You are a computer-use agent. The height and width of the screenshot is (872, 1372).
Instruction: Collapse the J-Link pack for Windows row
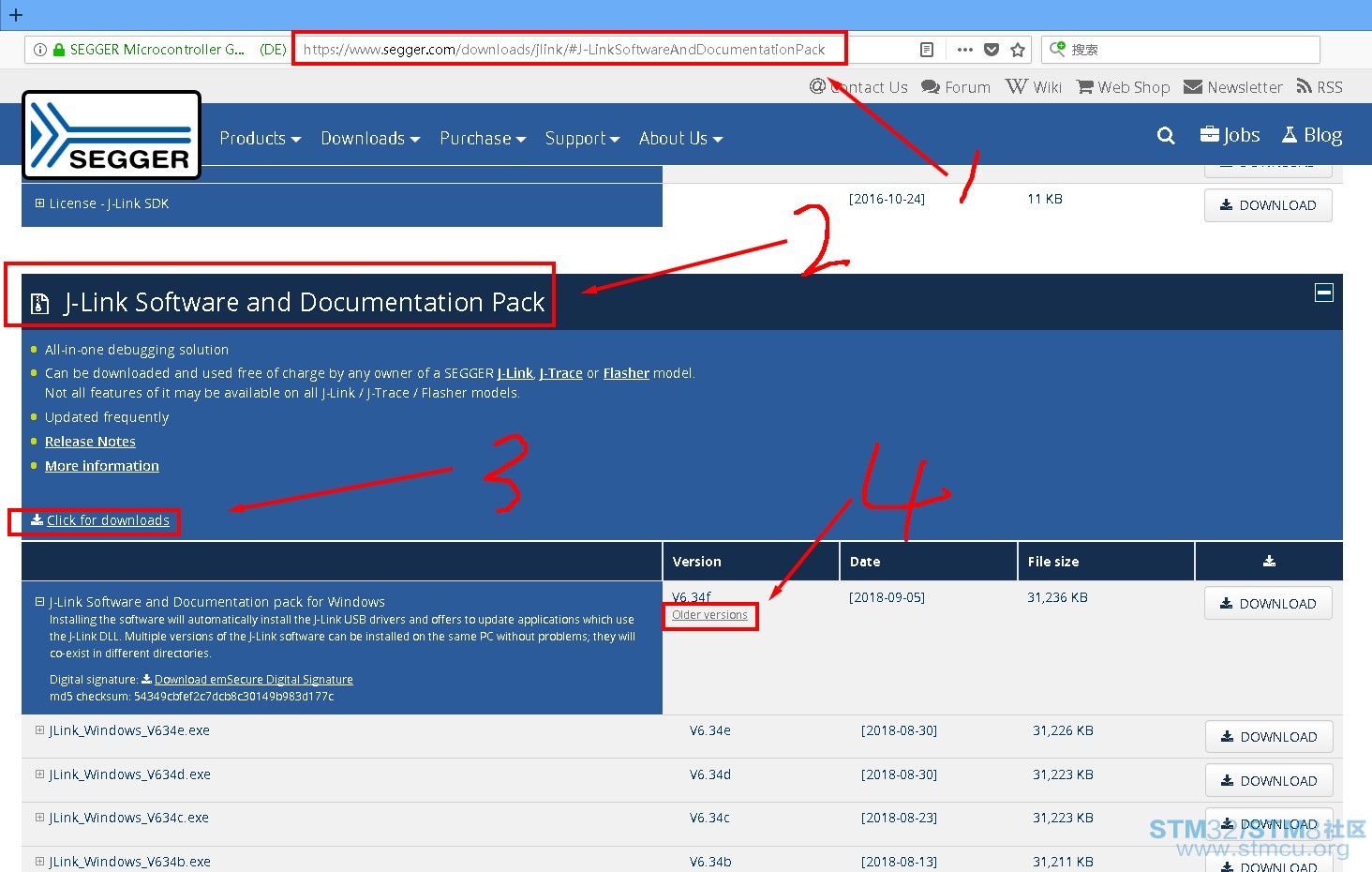coord(39,602)
